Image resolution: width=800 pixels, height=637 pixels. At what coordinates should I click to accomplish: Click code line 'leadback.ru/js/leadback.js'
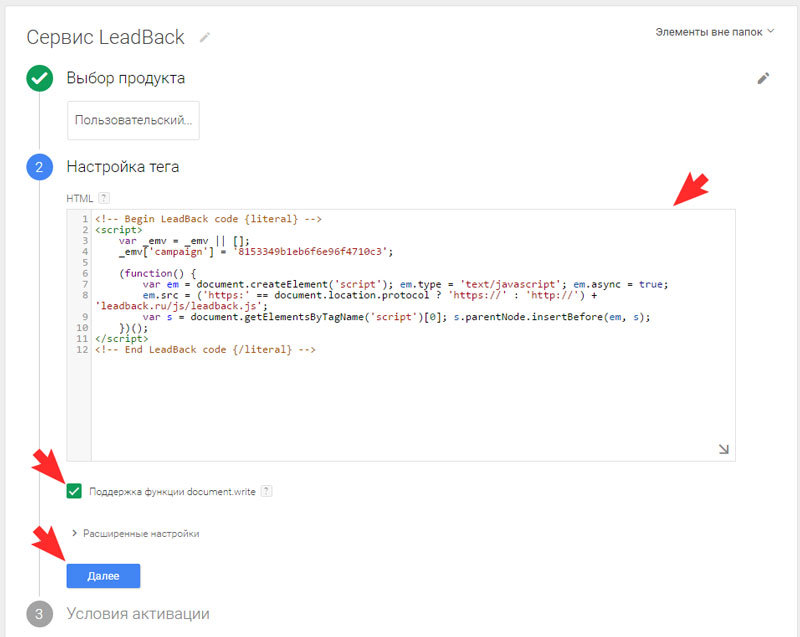click(181, 306)
